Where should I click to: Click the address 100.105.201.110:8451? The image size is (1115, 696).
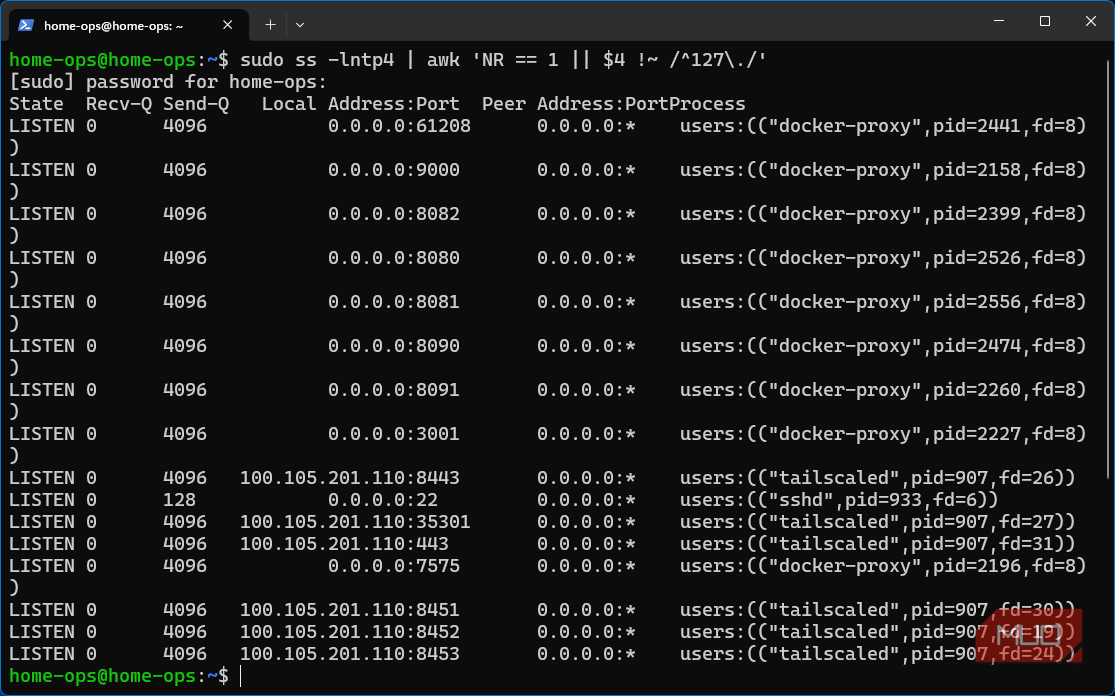pyautogui.click(x=349, y=610)
